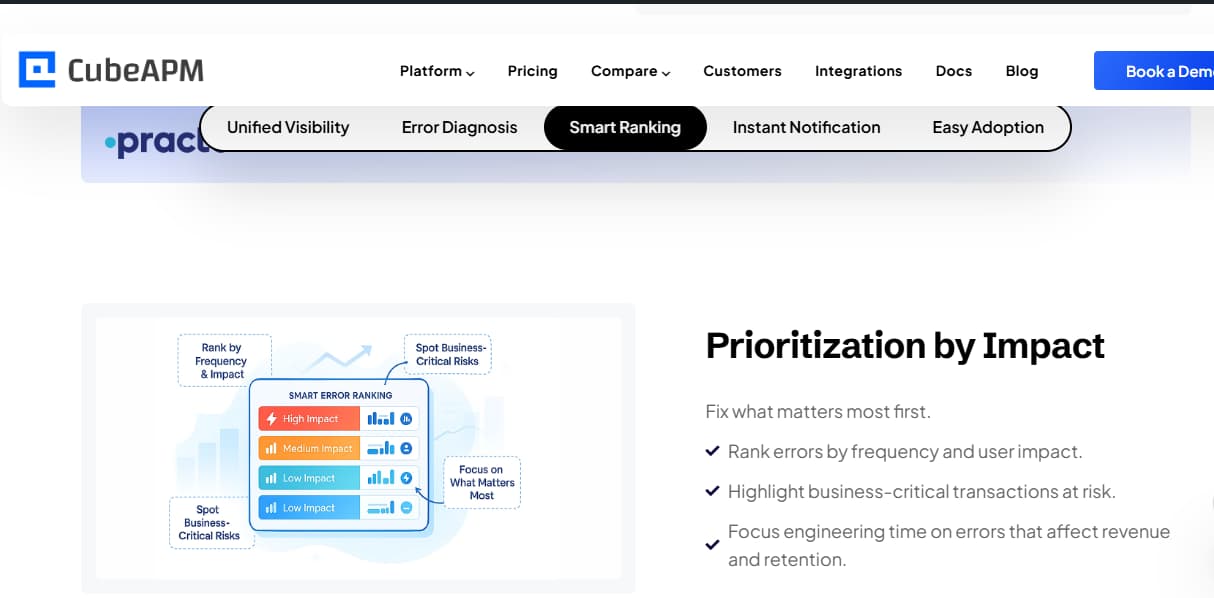Click the checkmark beside Highlight business-critical transactions
1214x598 pixels.
712,492
